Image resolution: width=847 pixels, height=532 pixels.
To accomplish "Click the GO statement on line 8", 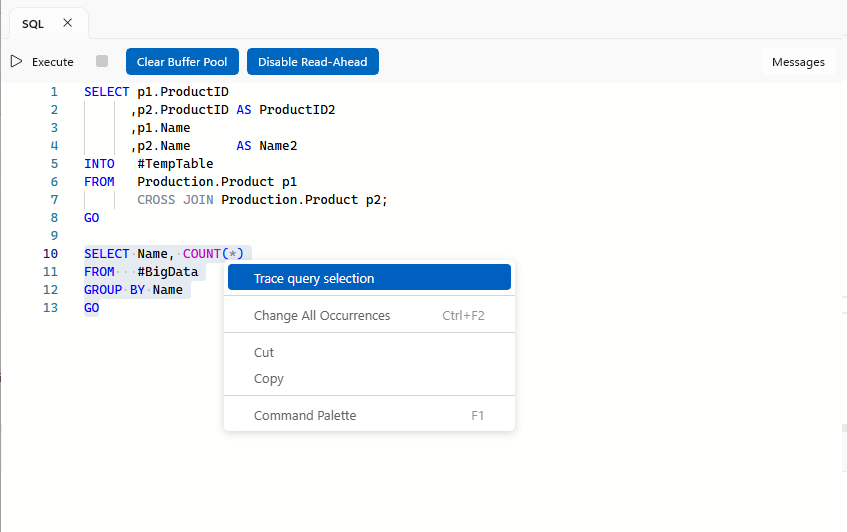I will (92, 218).
